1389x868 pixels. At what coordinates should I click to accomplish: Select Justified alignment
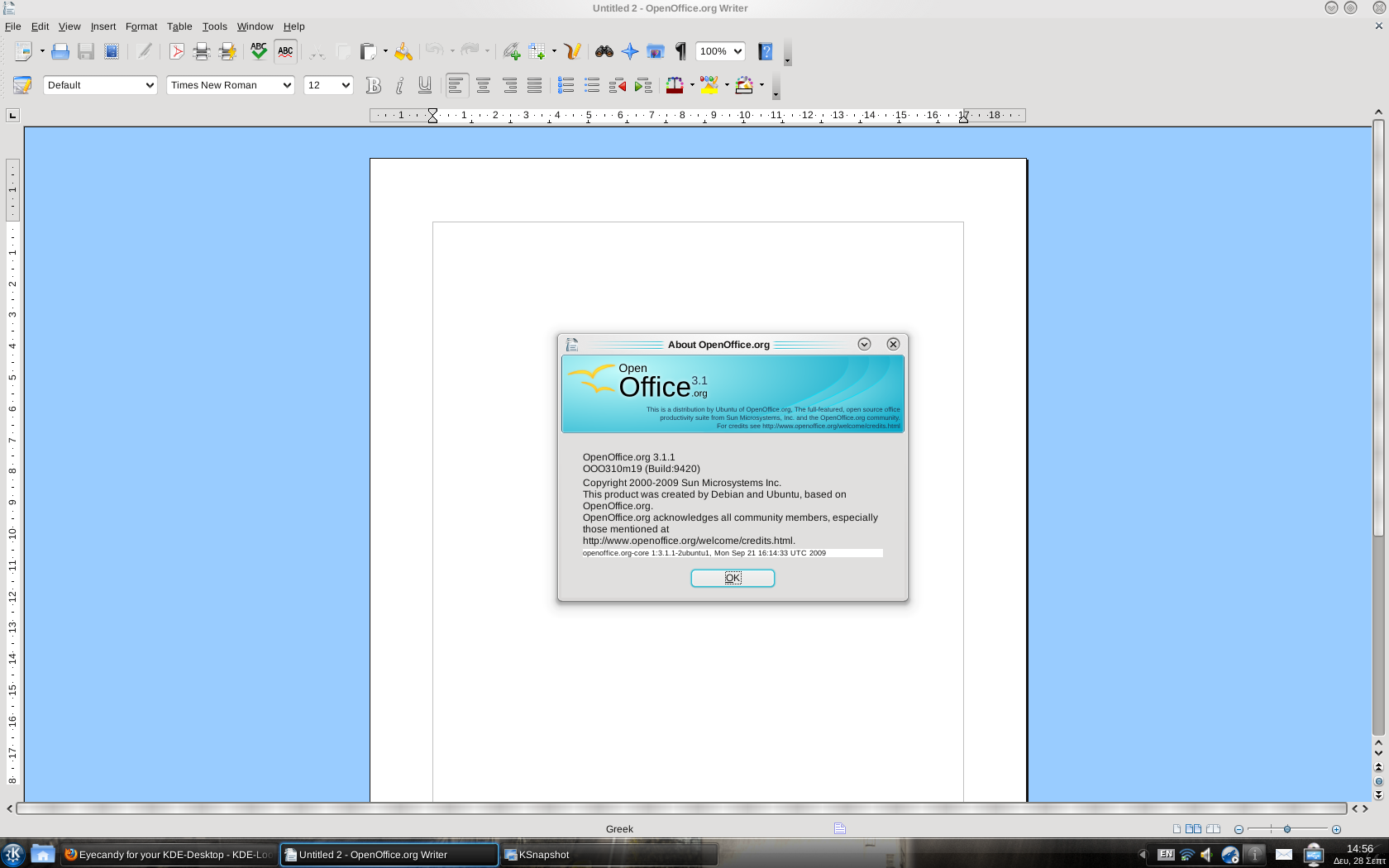[x=535, y=85]
